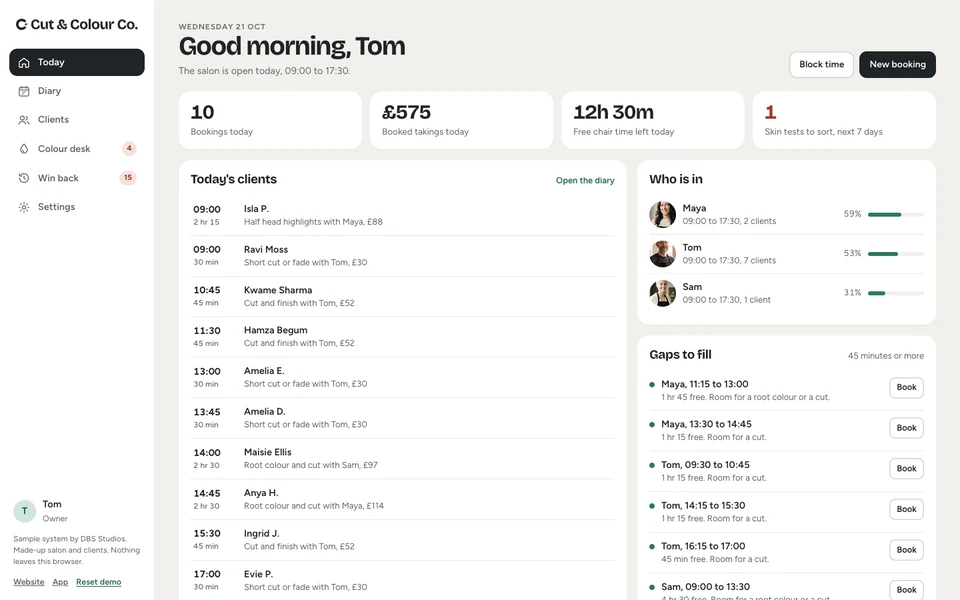This screenshot has height=600, width=960.
Task: Open the Diary section
Action: [77, 91]
